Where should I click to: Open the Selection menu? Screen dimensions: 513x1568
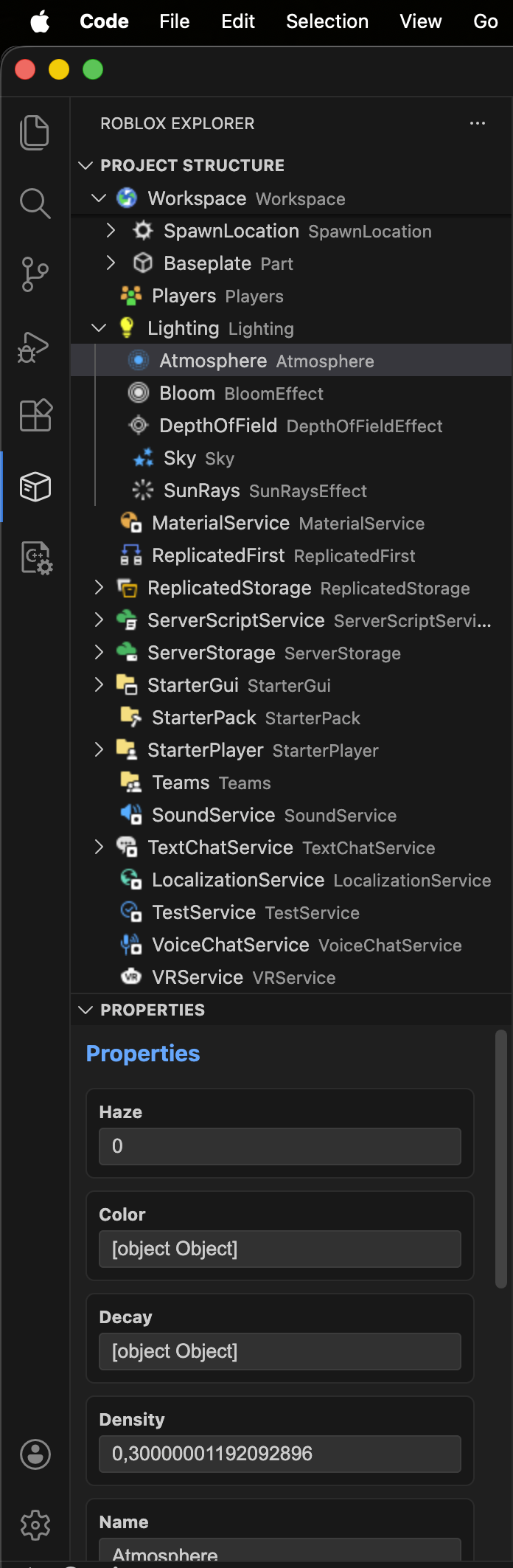327,21
